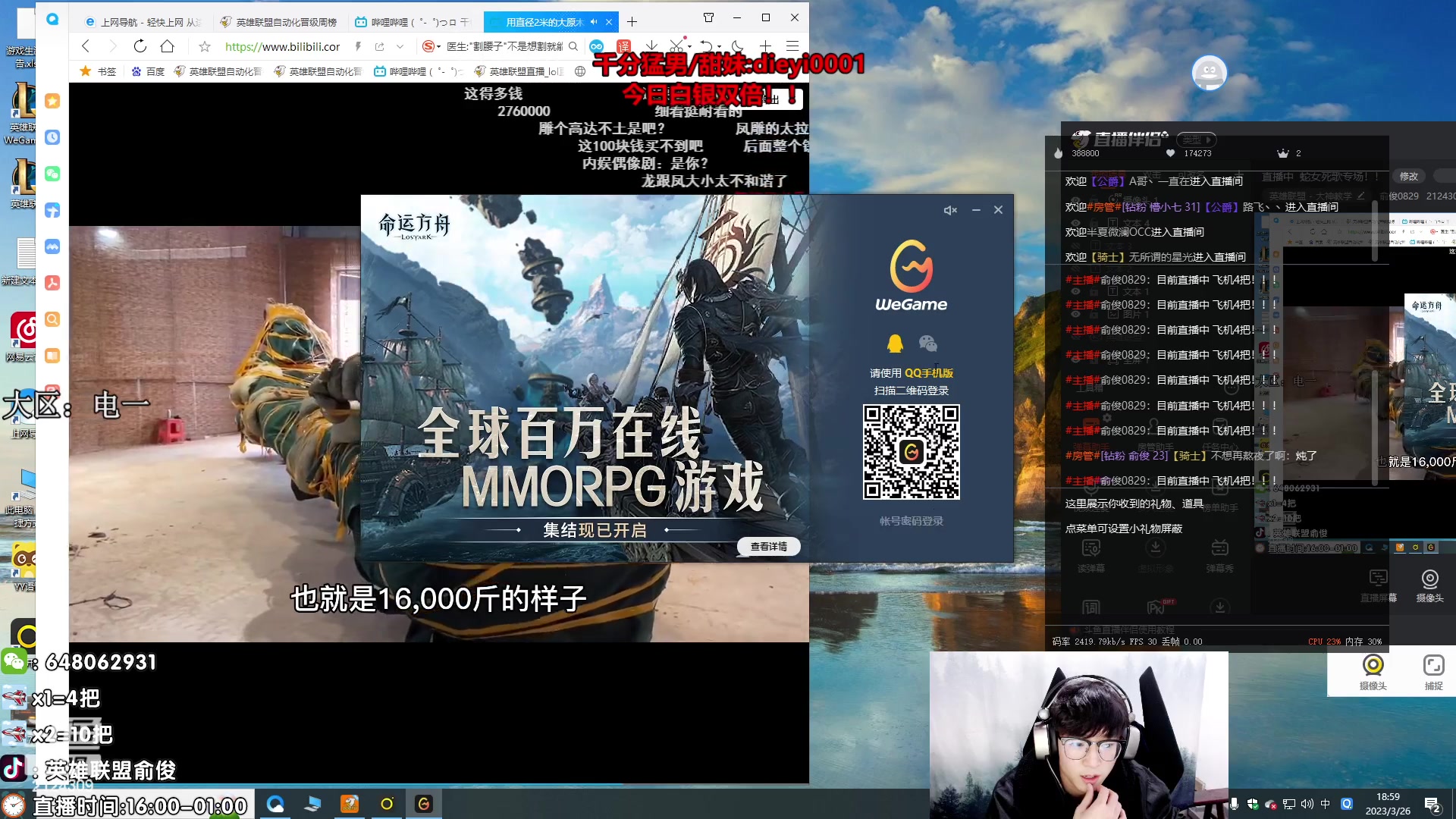The height and width of the screenshot is (819, 1456).
Task: Mute the WeGame login window sound
Action: click(x=950, y=210)
